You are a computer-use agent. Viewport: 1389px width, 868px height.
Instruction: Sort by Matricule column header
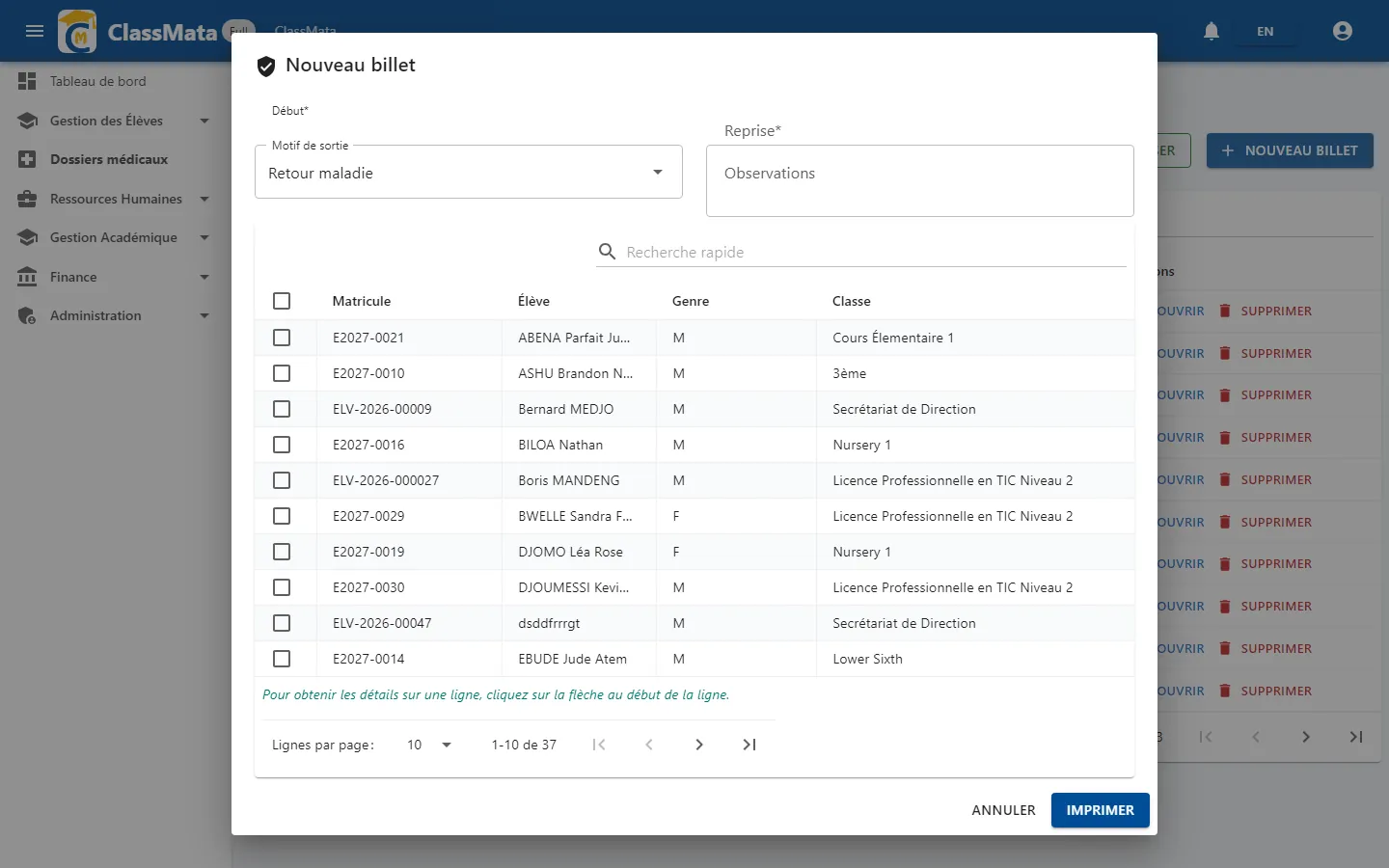point(362,301)
